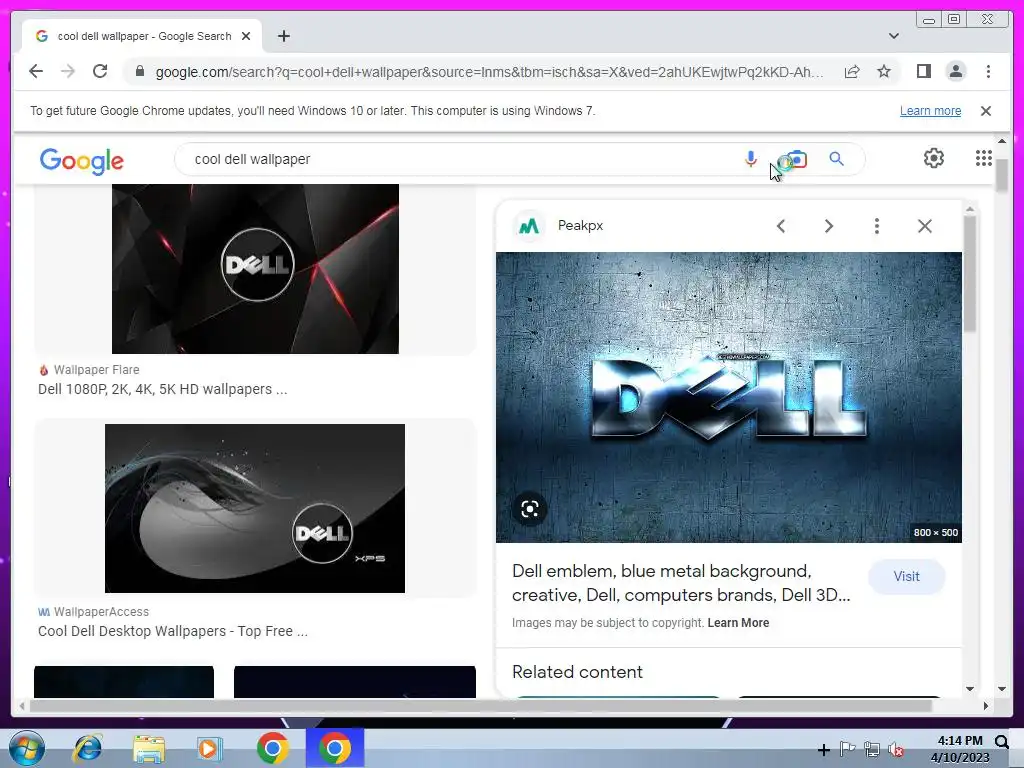Image resolution: width=1024 pixels, height=768 pixels.
Task: Click the forward navigation arrow
Action: pyautogui.click(x=68, y=71)
